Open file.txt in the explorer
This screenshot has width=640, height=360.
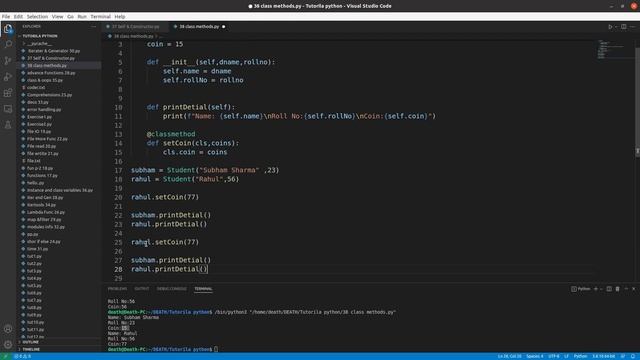33,161
